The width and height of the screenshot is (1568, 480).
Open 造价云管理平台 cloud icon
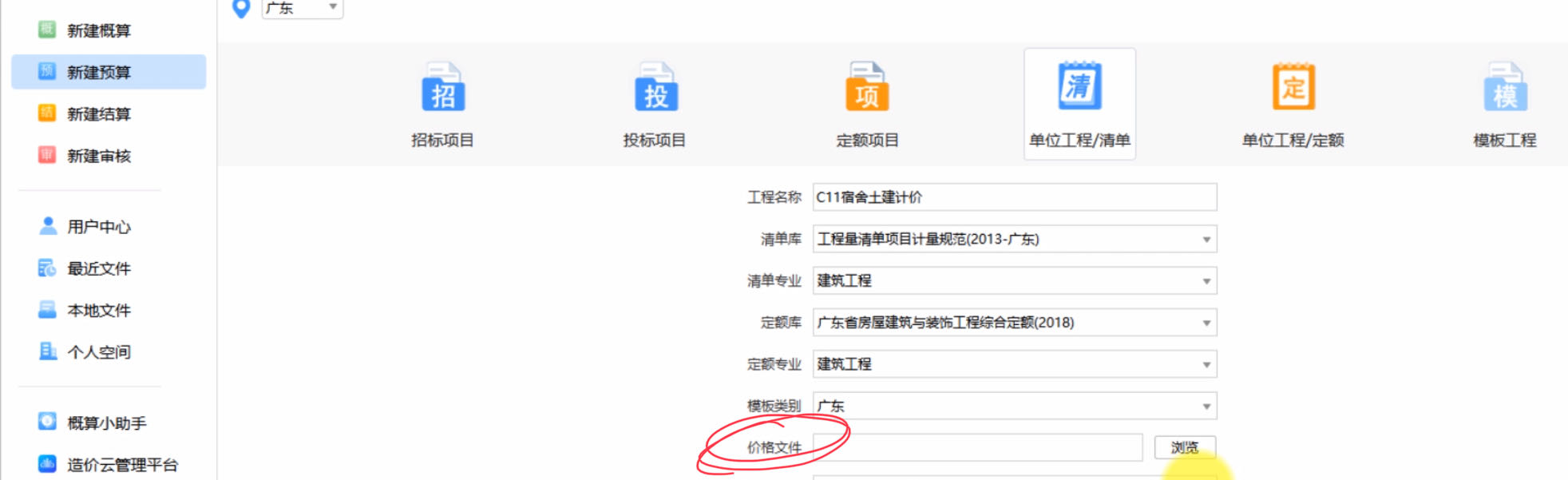point(47,463)
